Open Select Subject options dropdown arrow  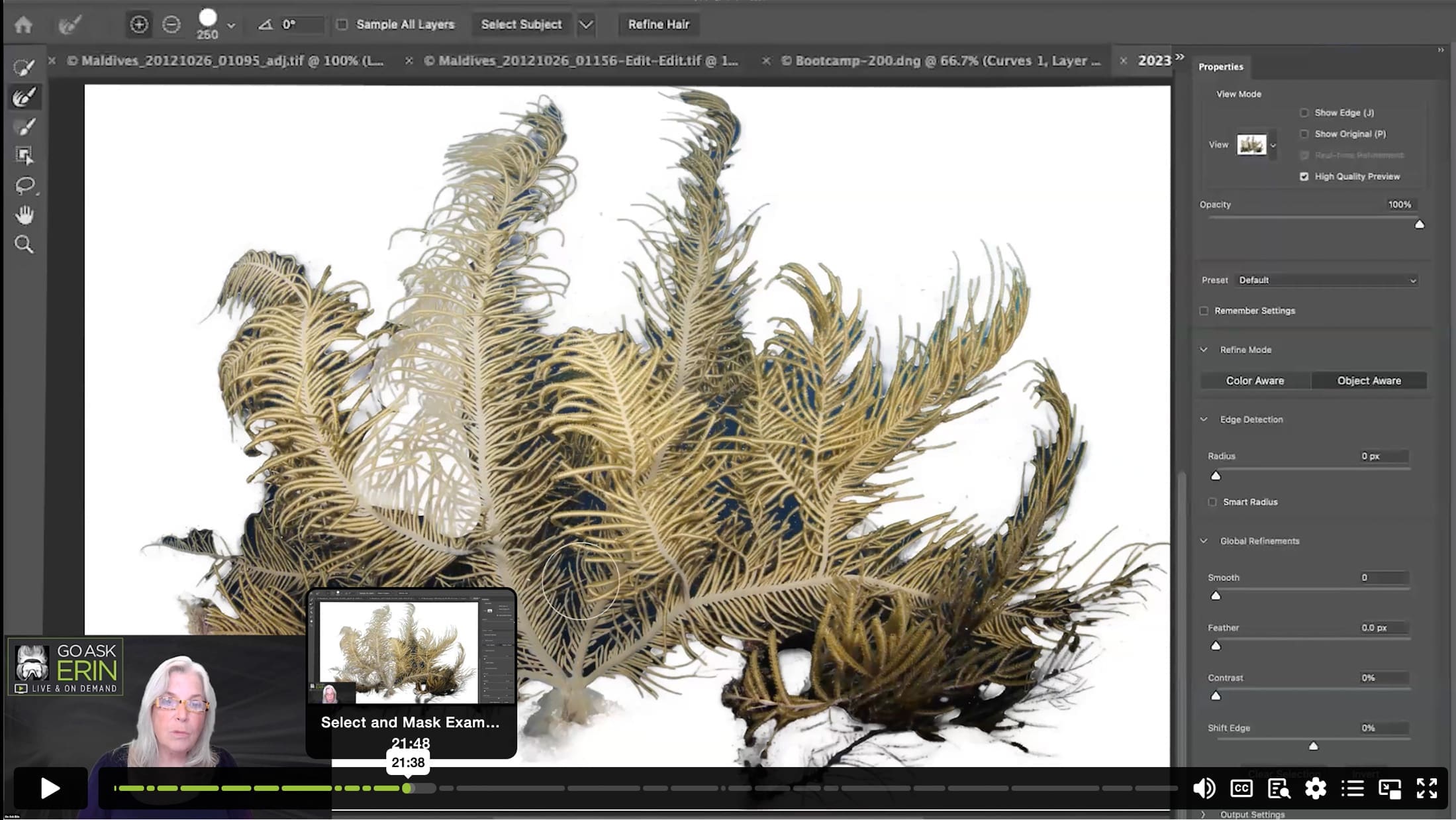coord(586,25)
